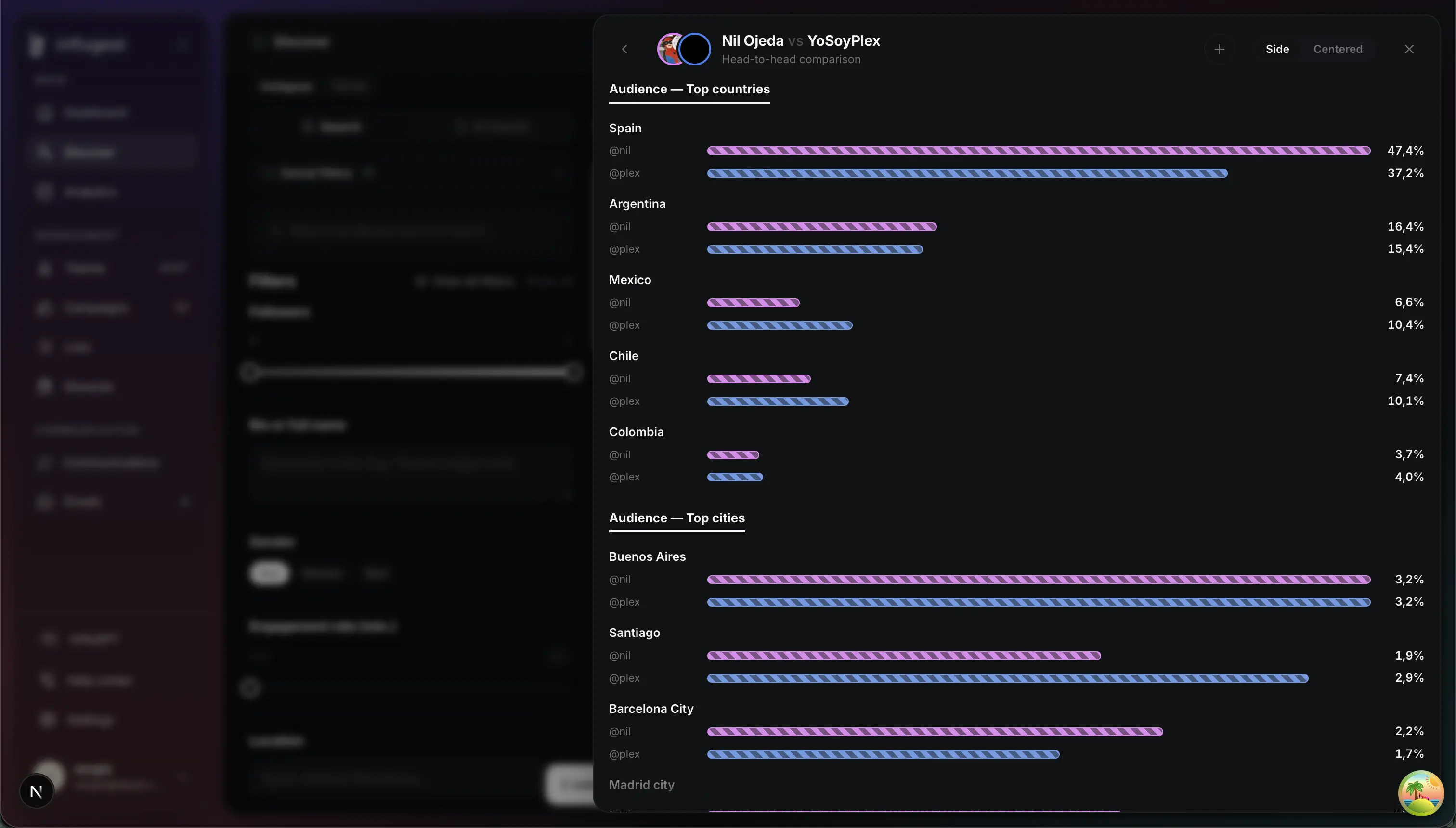The image size is (1456, 828).
Task: Click the '1,7%' value for Barcelona City
Action: [x=1409, y=754]
